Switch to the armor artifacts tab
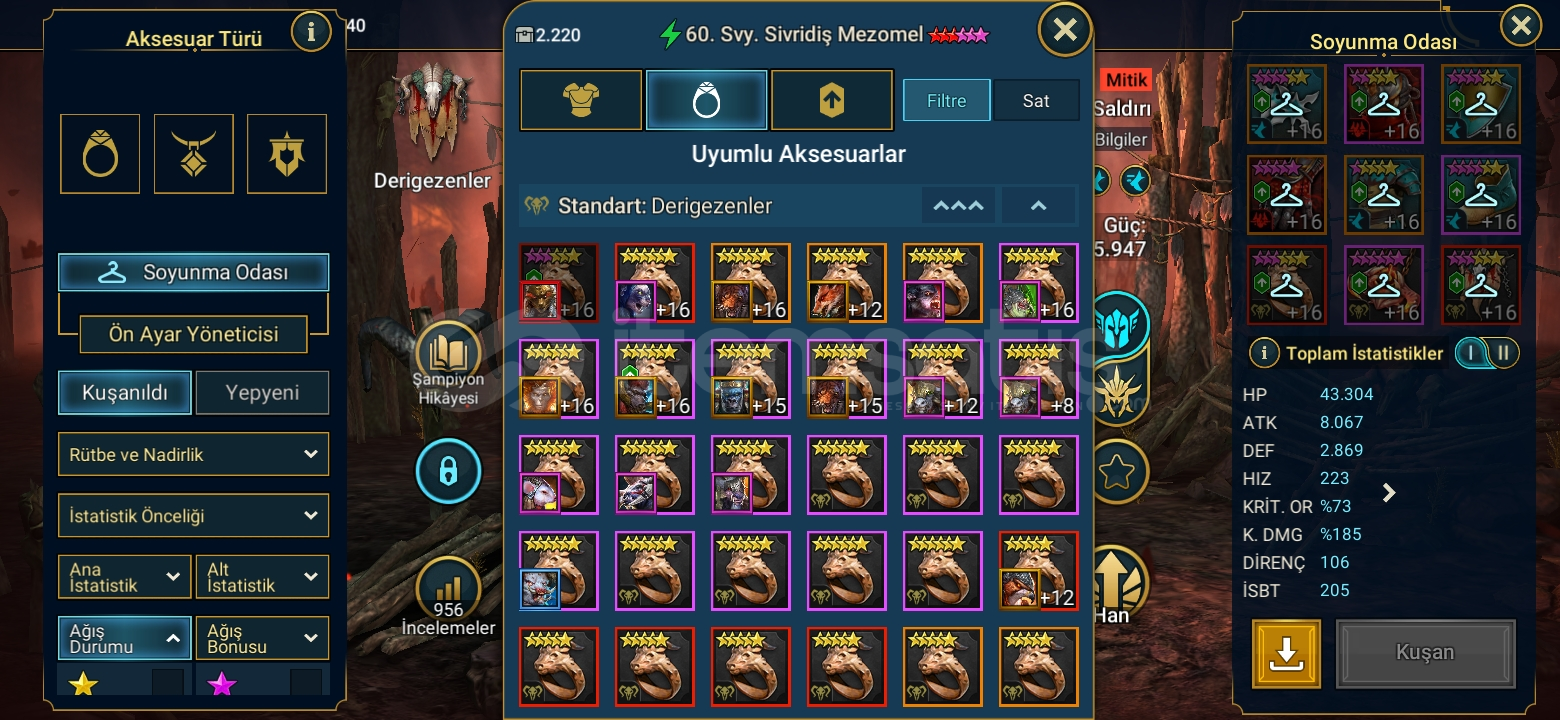Image resolution: width=1560 pixels, height=720 pixels. [x=581, y=100]
